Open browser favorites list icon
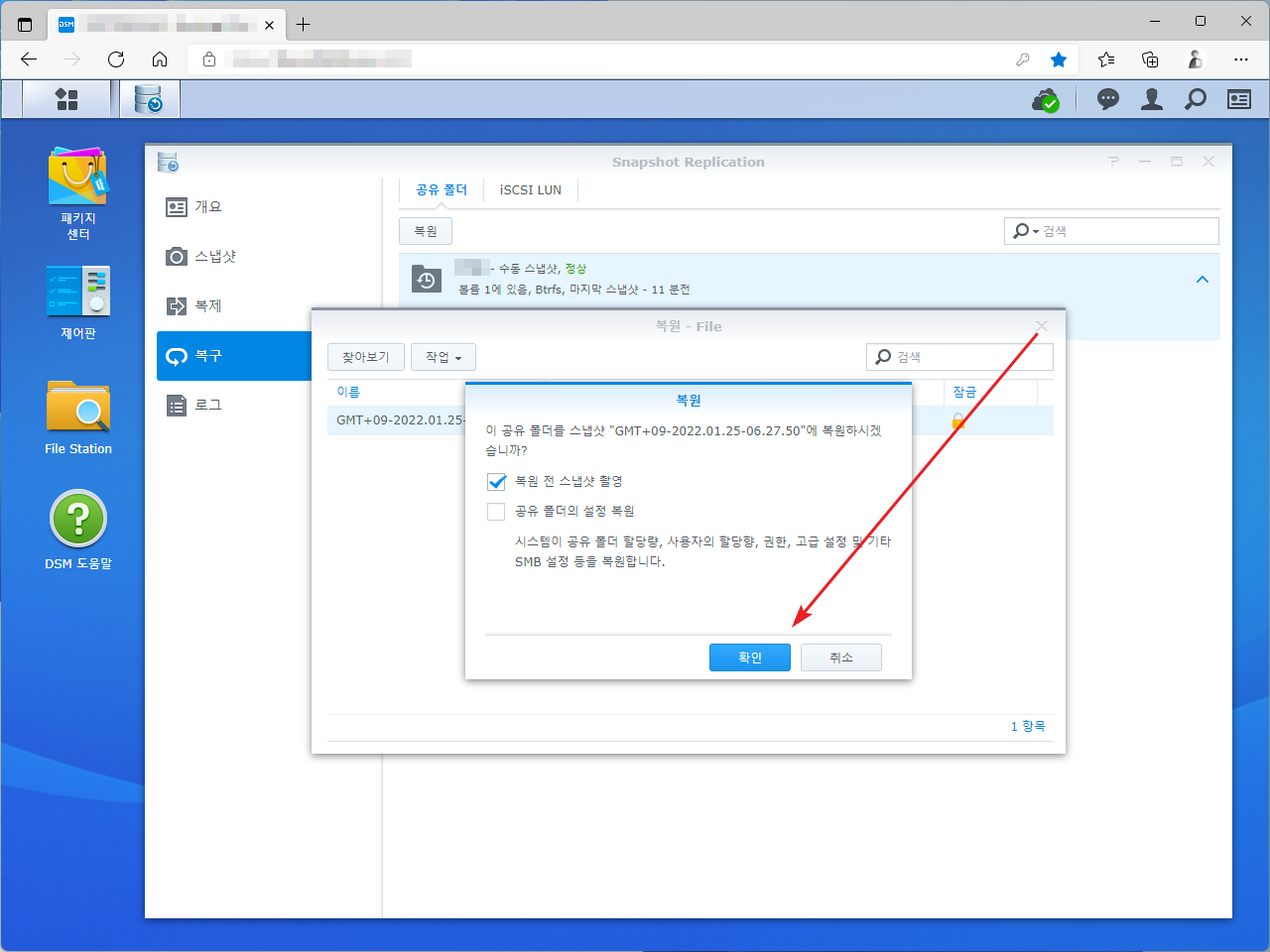This screenshot has width=1270, height=952. tap(1106, 59)
